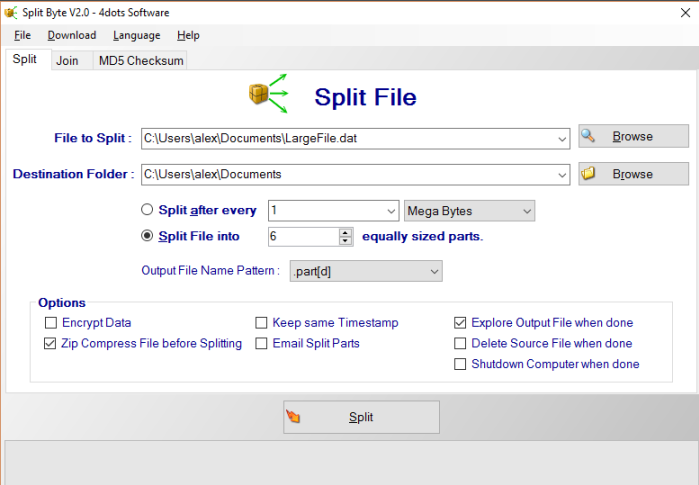Open the Language menu
The image size is (699, 485).
136,35
